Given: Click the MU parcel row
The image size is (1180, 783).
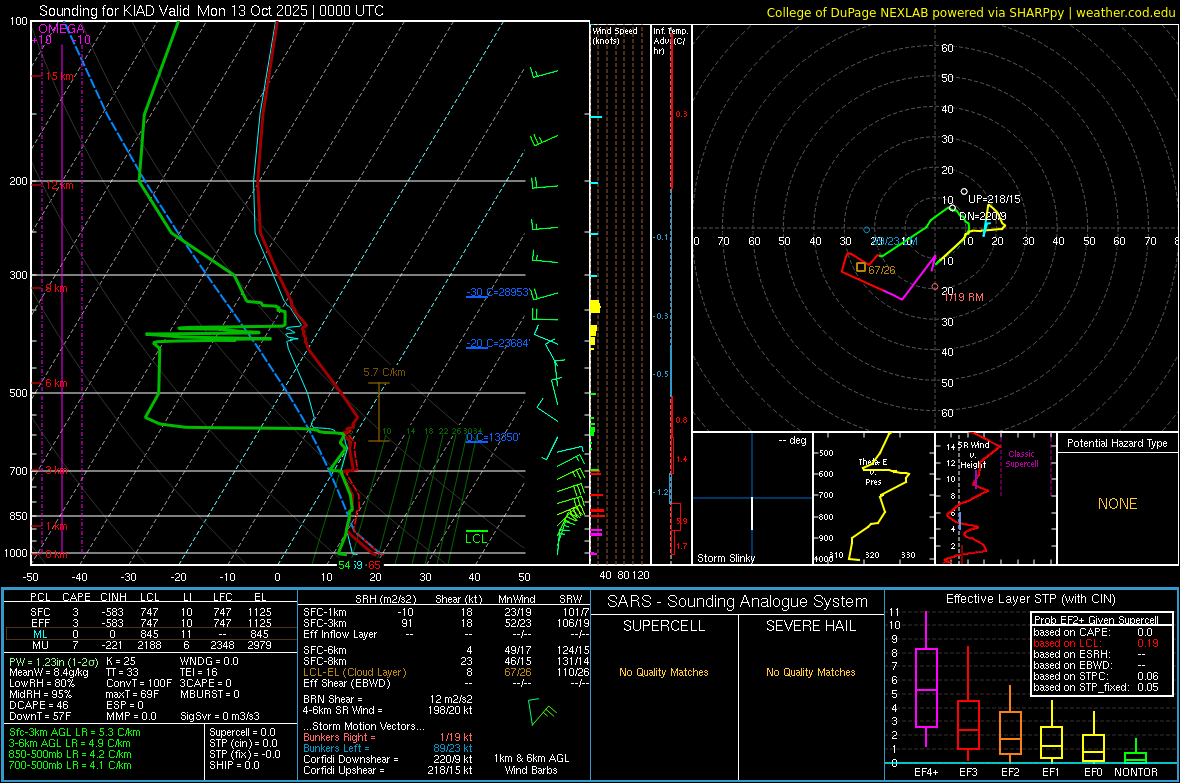Looking at the screenshot, I should click(x=151, y=644).
